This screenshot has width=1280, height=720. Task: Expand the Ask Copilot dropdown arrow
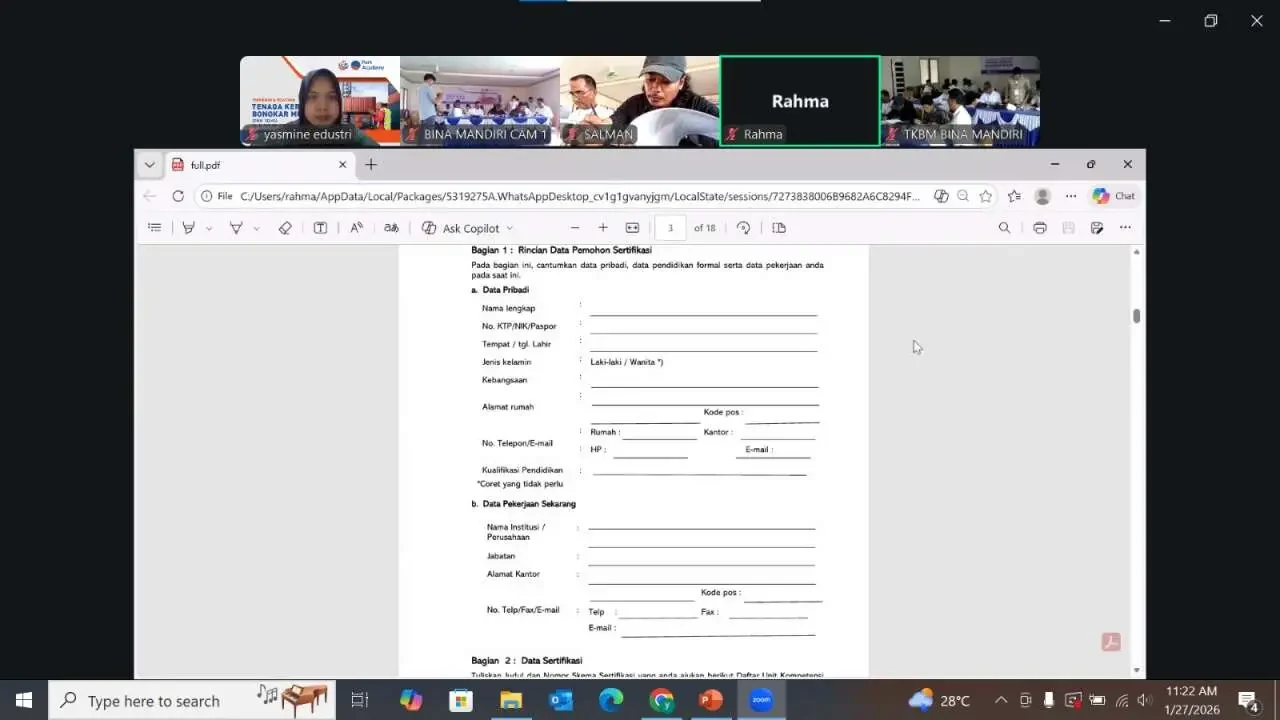510,229
